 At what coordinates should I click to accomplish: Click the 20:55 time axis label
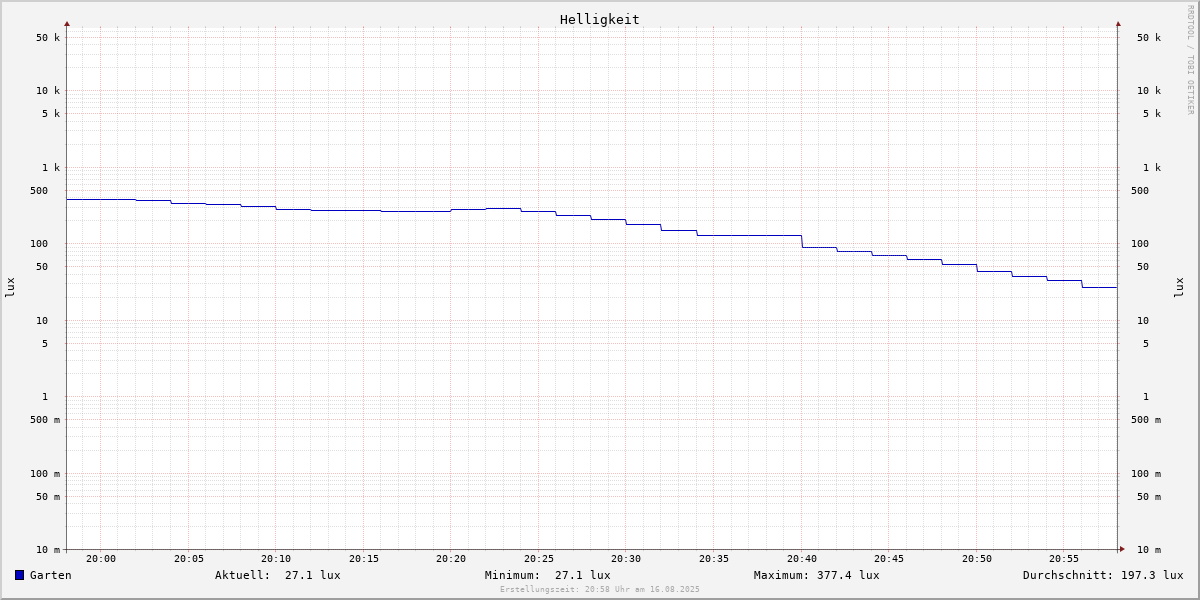(1064, 559)
